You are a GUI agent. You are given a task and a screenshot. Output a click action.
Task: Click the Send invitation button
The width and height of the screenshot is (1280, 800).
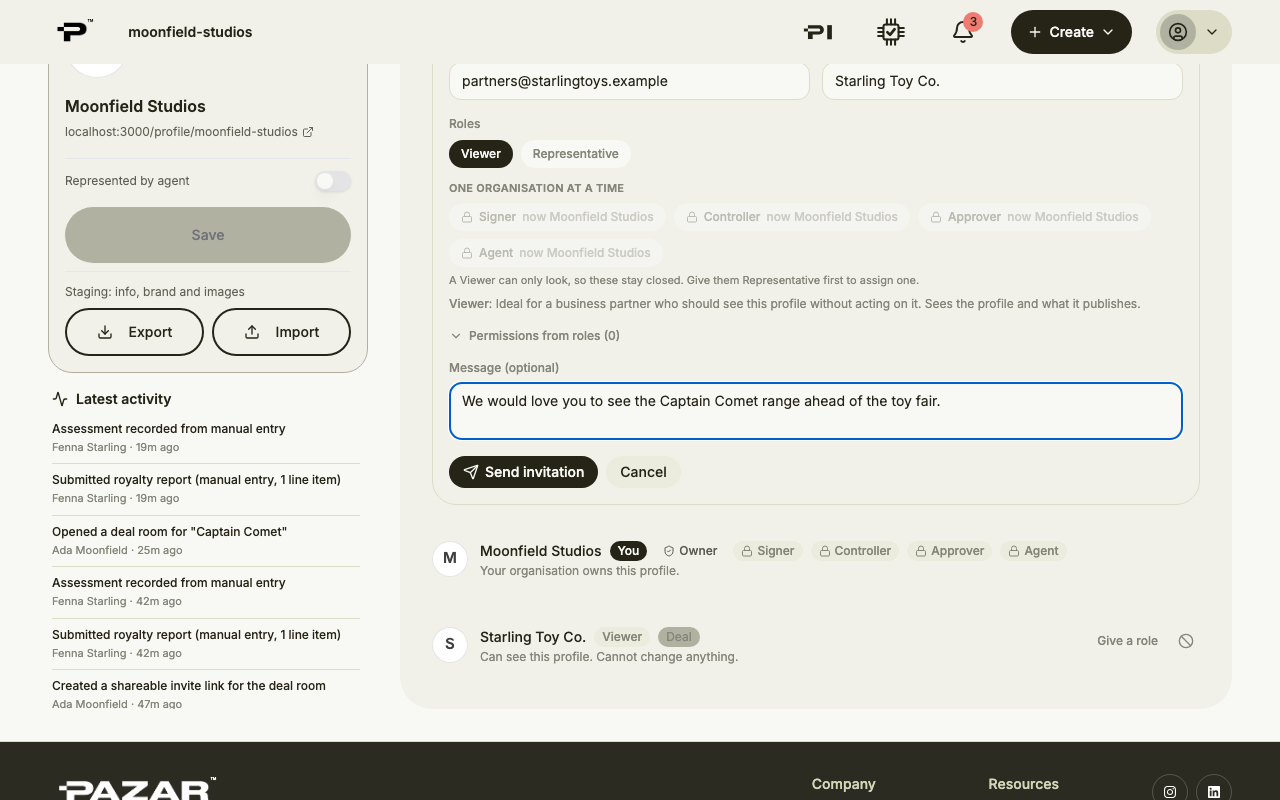tap(523, 472)
